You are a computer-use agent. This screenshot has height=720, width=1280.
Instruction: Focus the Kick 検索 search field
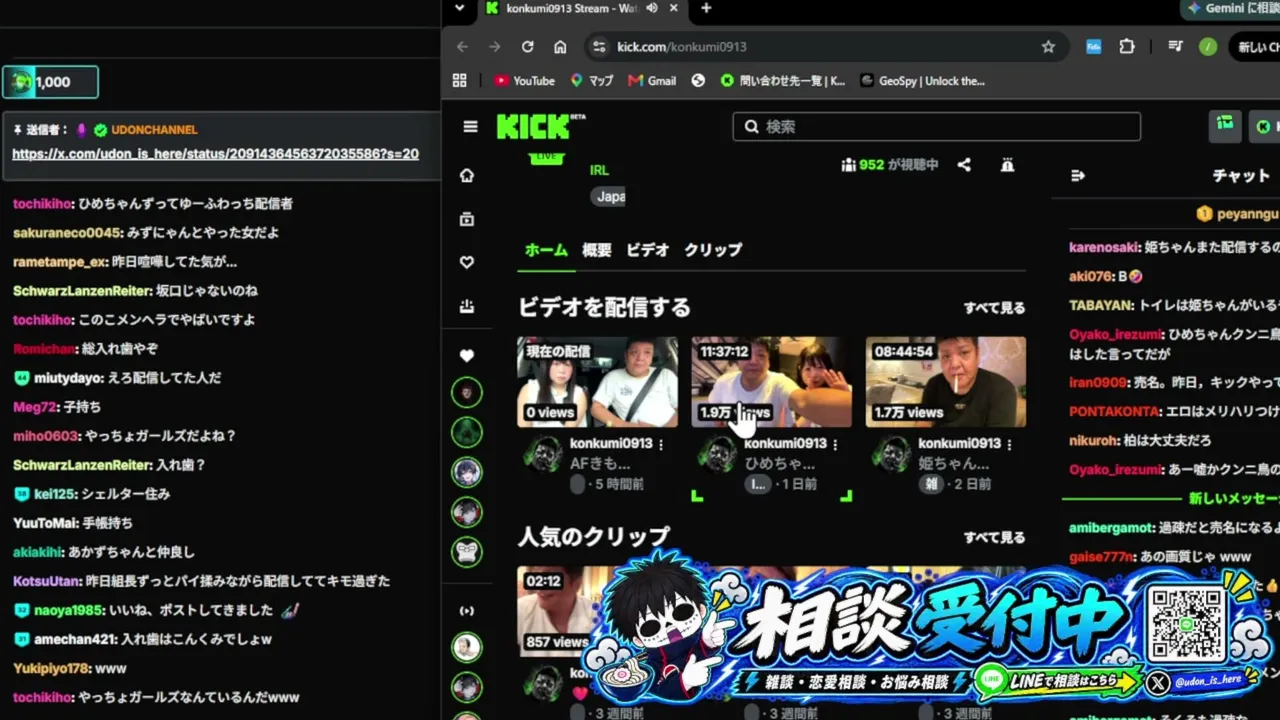click(x=937, y=127)
